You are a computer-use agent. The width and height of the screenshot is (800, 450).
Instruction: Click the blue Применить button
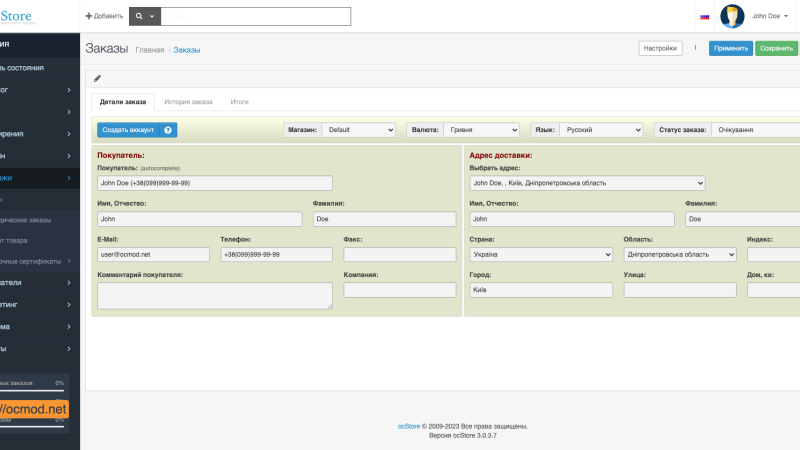tap(731, 48)
